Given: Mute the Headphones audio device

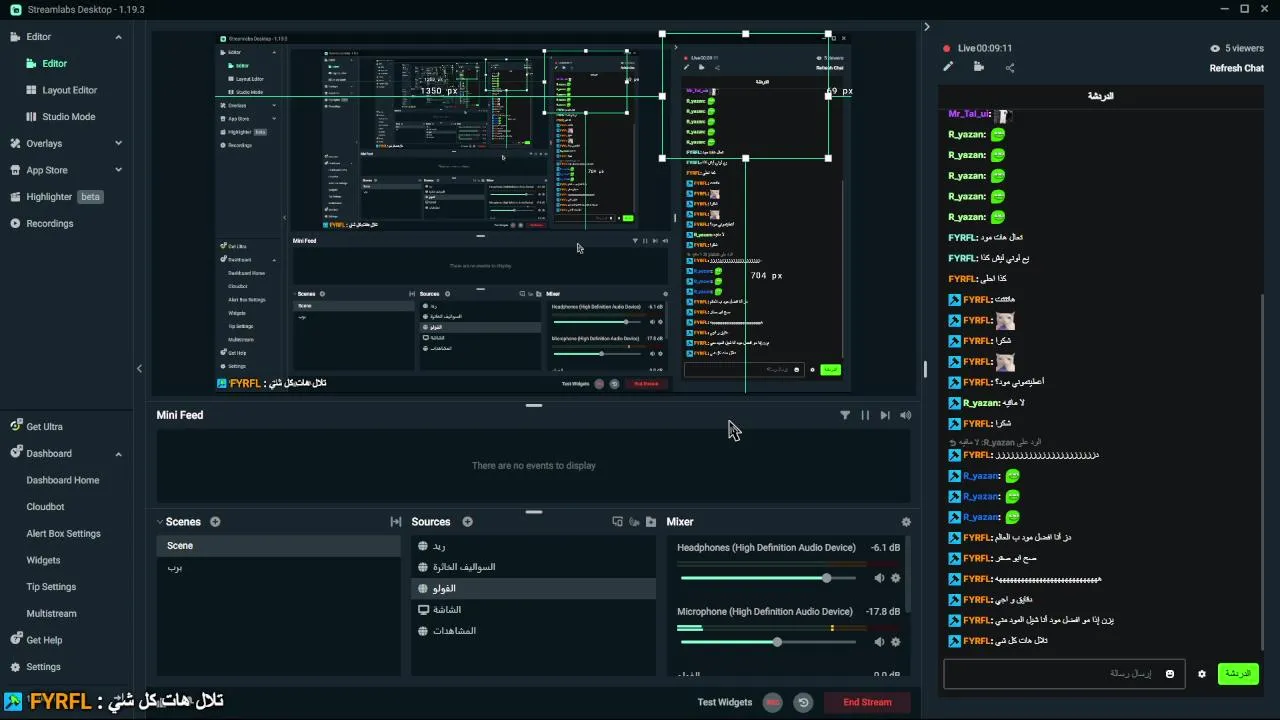Looking at the screenshot, I should pos(879,578).
